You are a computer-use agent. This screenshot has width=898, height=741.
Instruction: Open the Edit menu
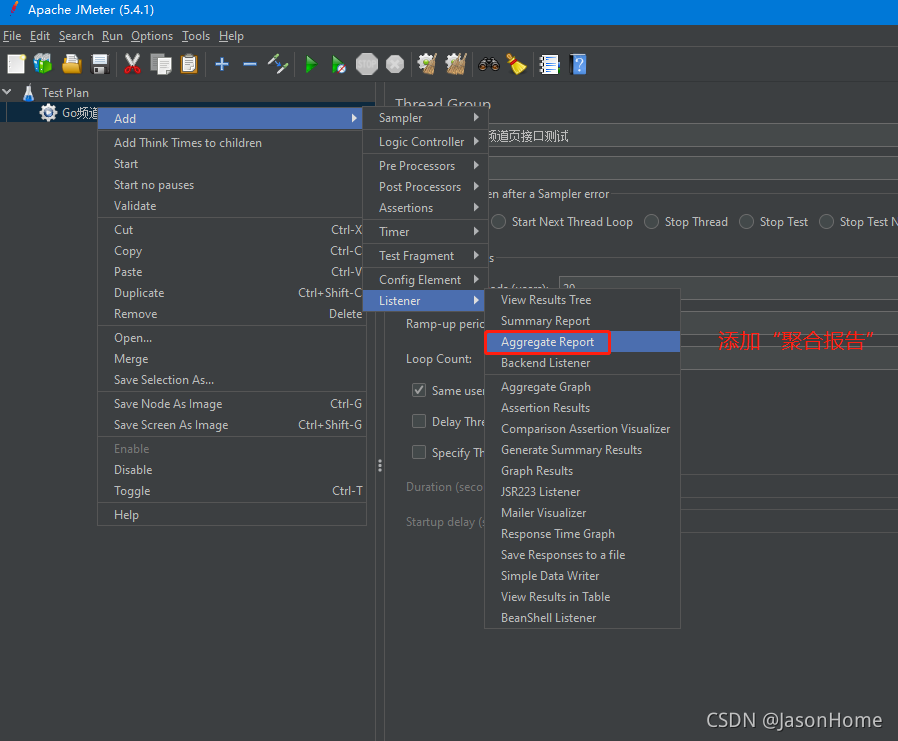pos(40,36)
